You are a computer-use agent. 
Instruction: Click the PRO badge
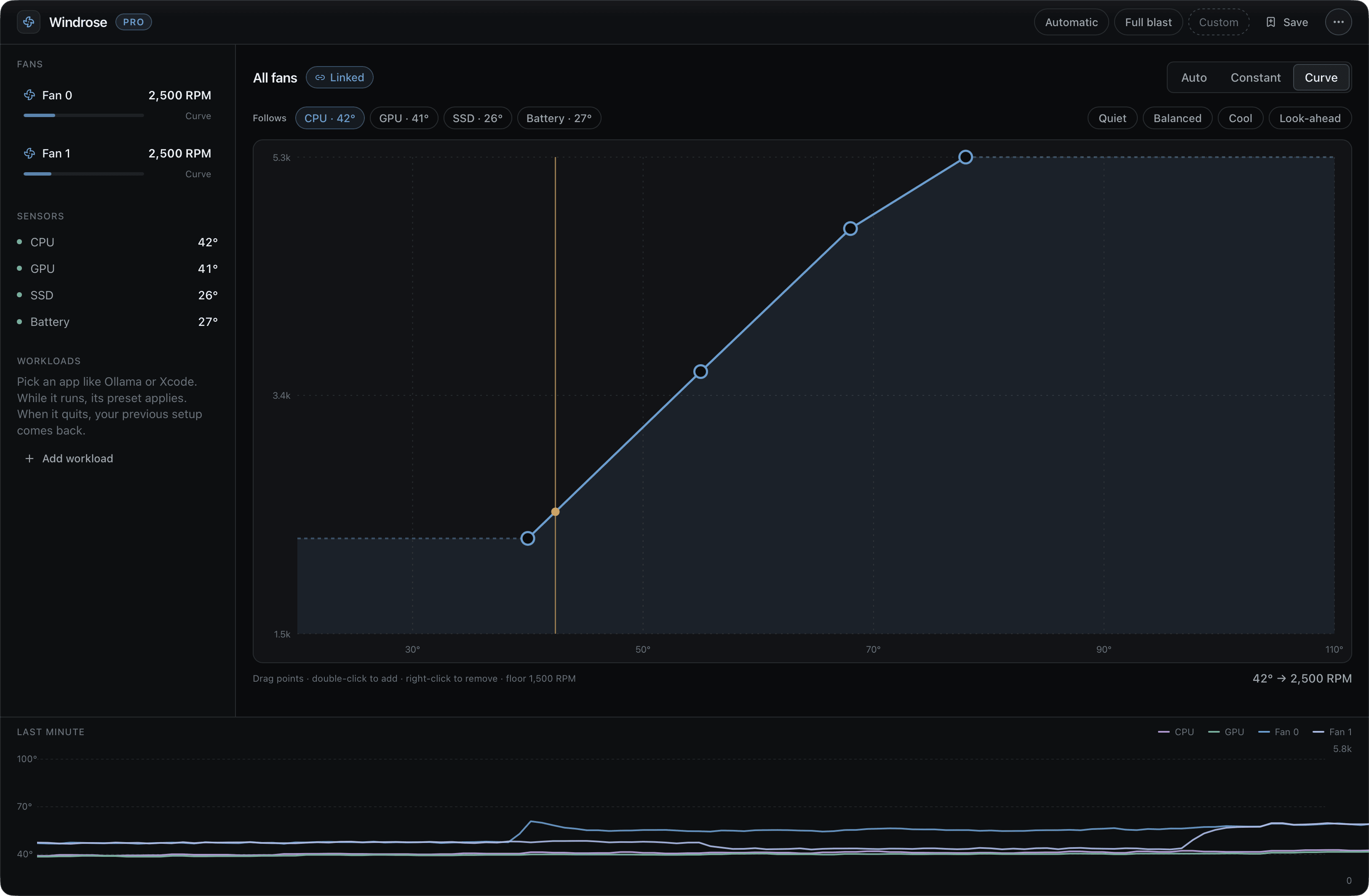[134, 22]
